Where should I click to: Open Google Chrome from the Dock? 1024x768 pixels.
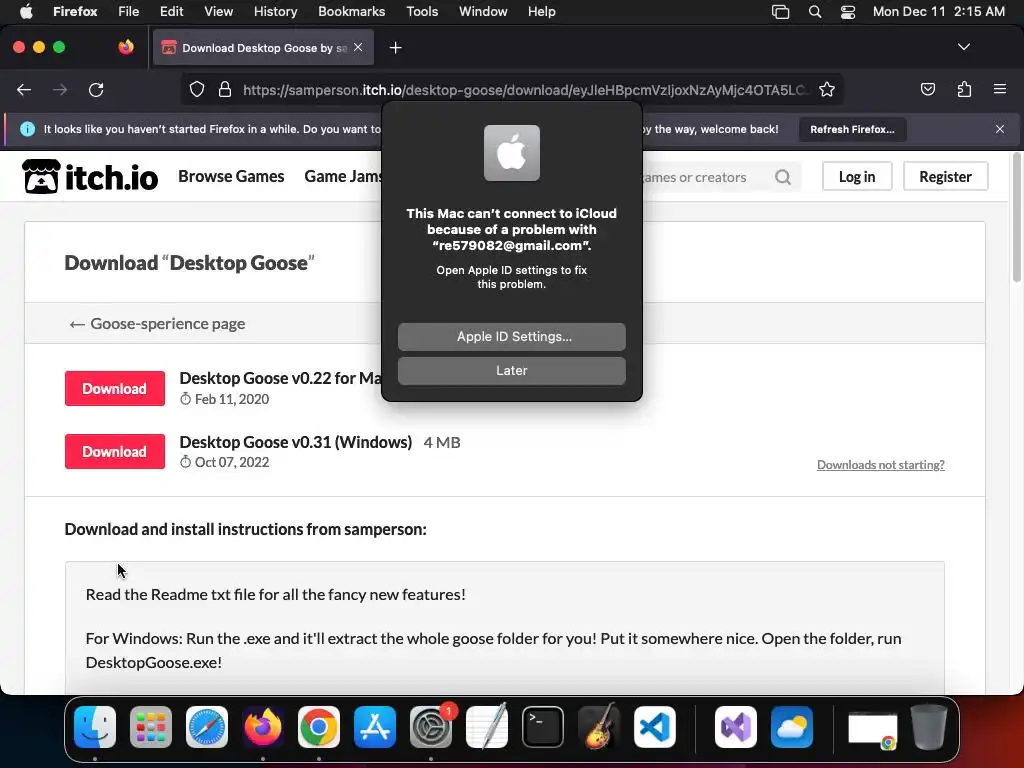tap(319, 727)
